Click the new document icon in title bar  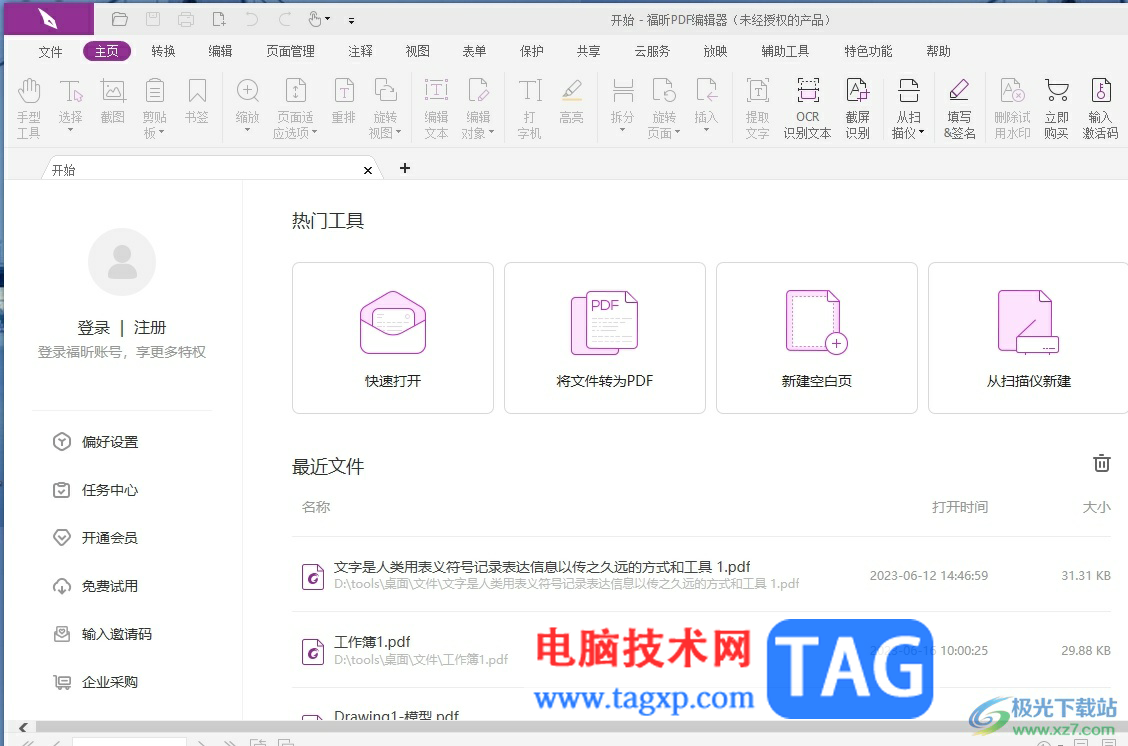pos(219,19)
